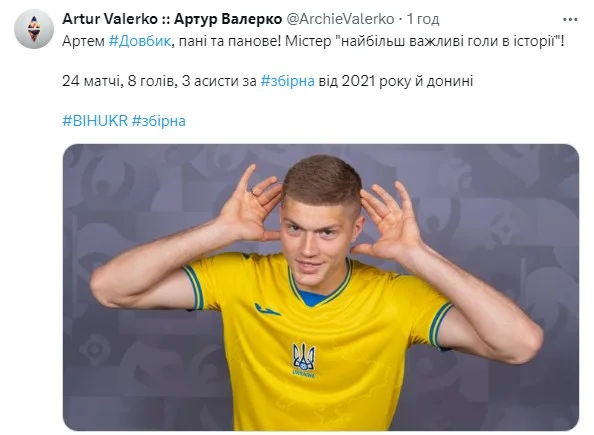Open the @ArchieValerko handle link
Viewport: 594px width, 435px height.
(x=340, y=19)
